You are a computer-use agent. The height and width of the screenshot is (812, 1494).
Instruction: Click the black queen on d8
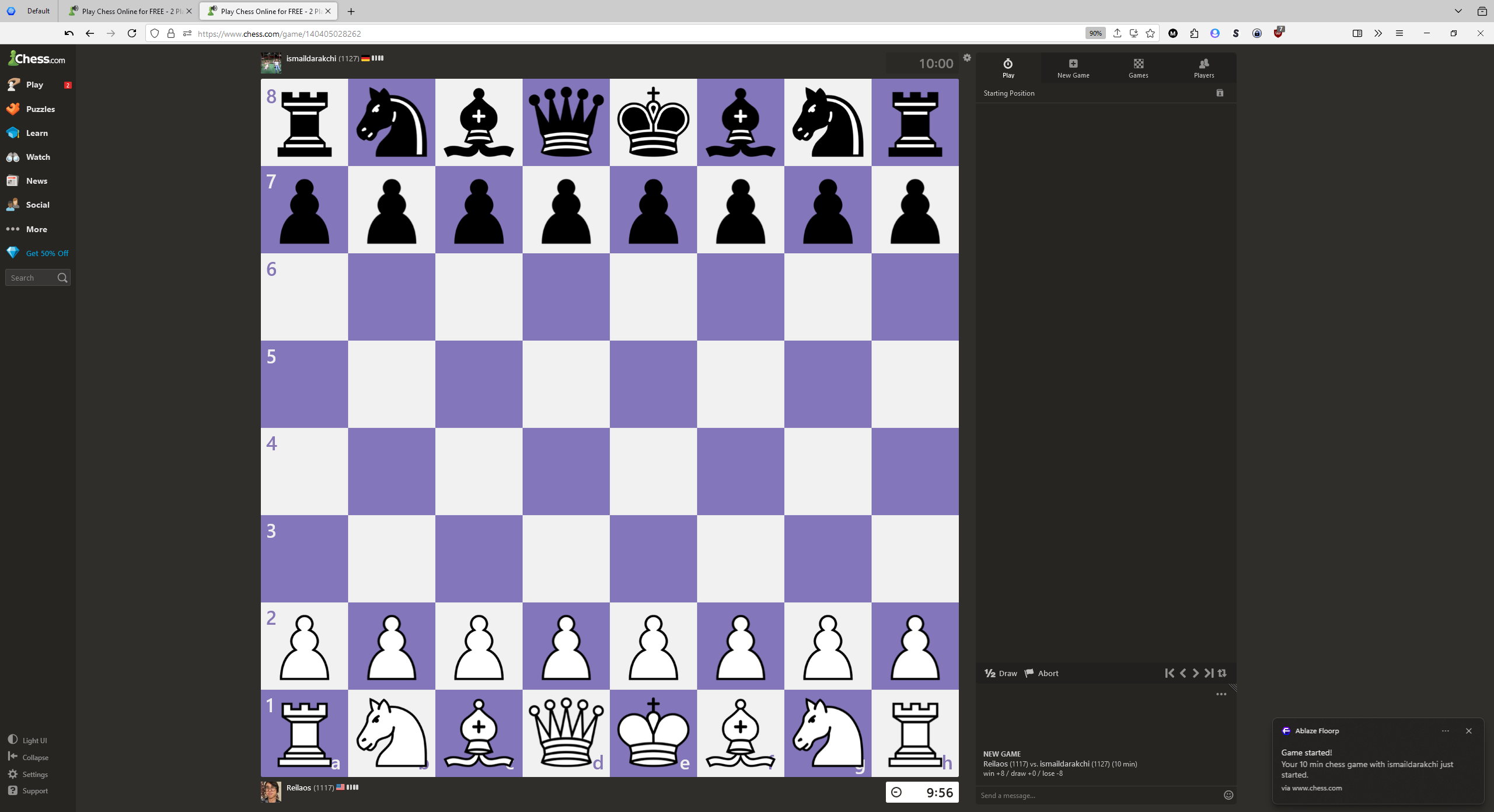[x=566, y=123]
